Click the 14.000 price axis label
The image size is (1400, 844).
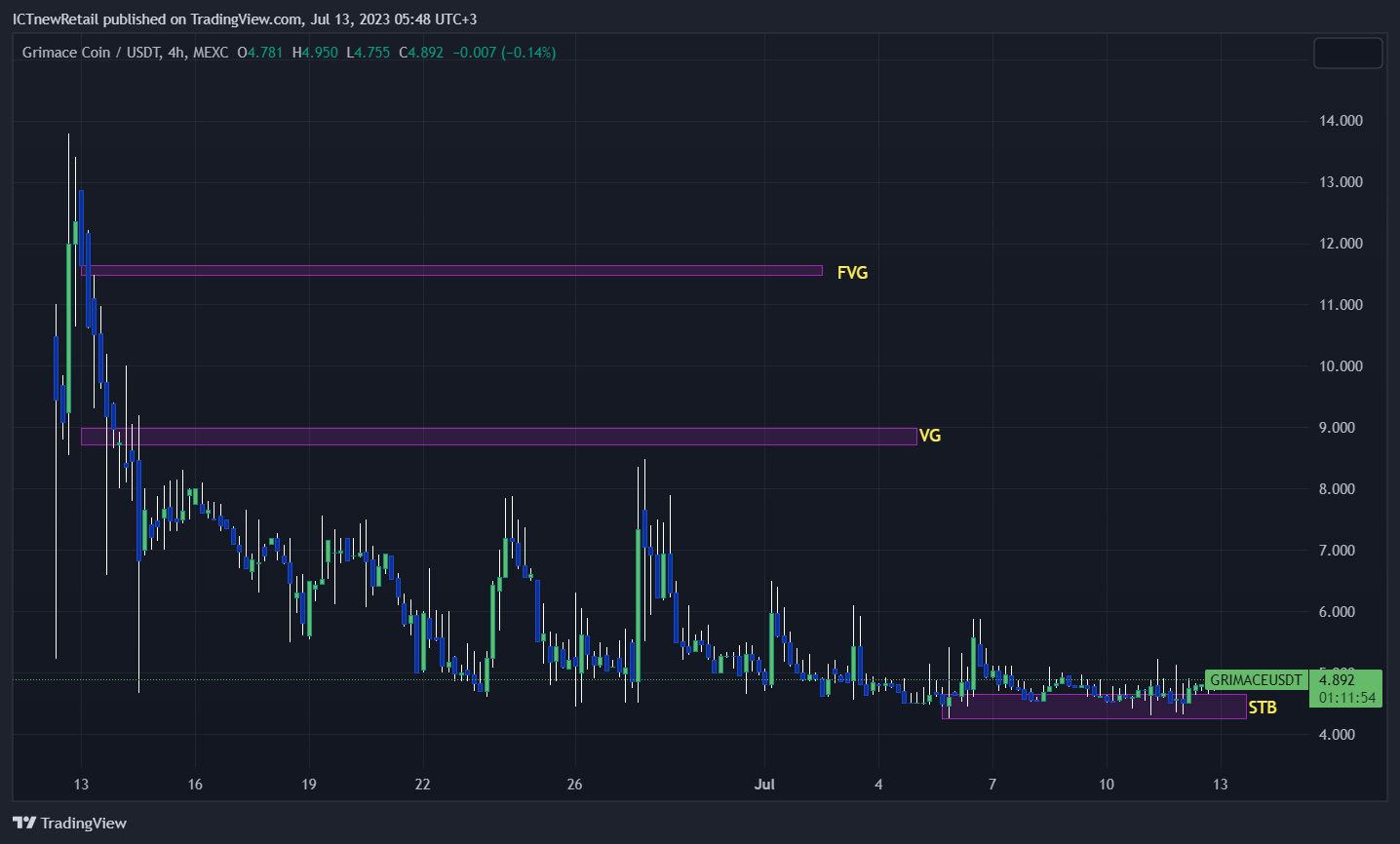tap(1341, 121)
